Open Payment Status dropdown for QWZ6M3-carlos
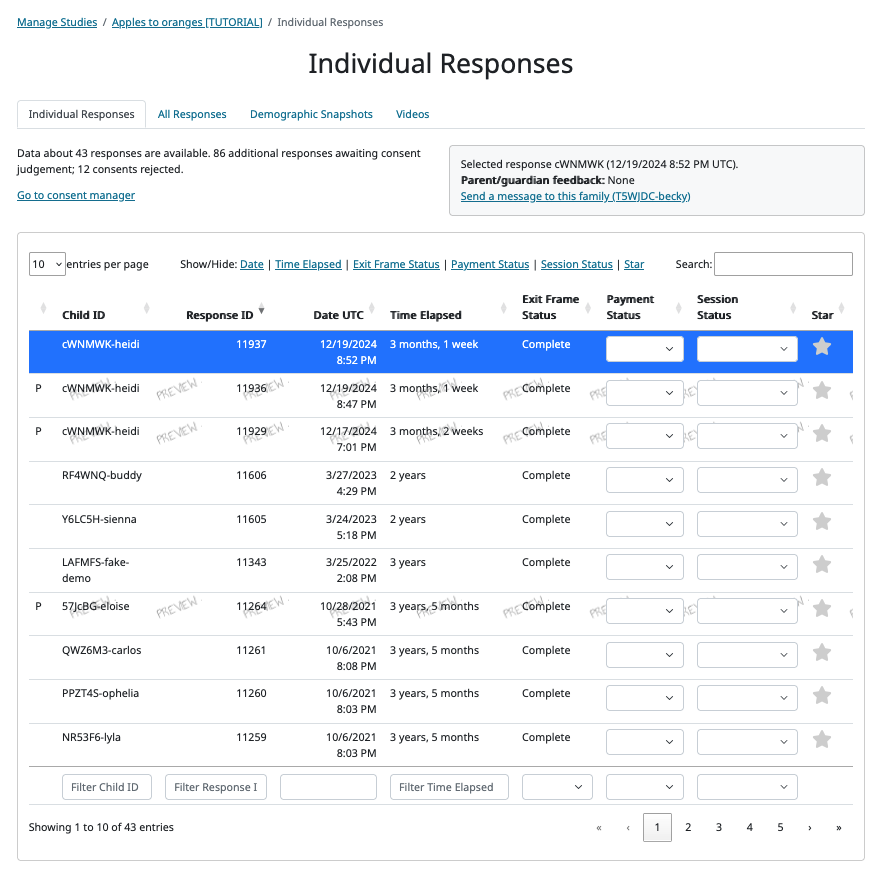The height and width of the screenshot is (872, 880). [x=645, y=655]
